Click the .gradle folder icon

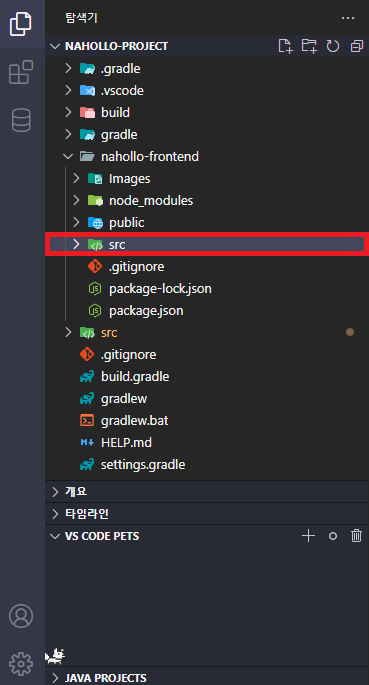click(x=87, y=69)
